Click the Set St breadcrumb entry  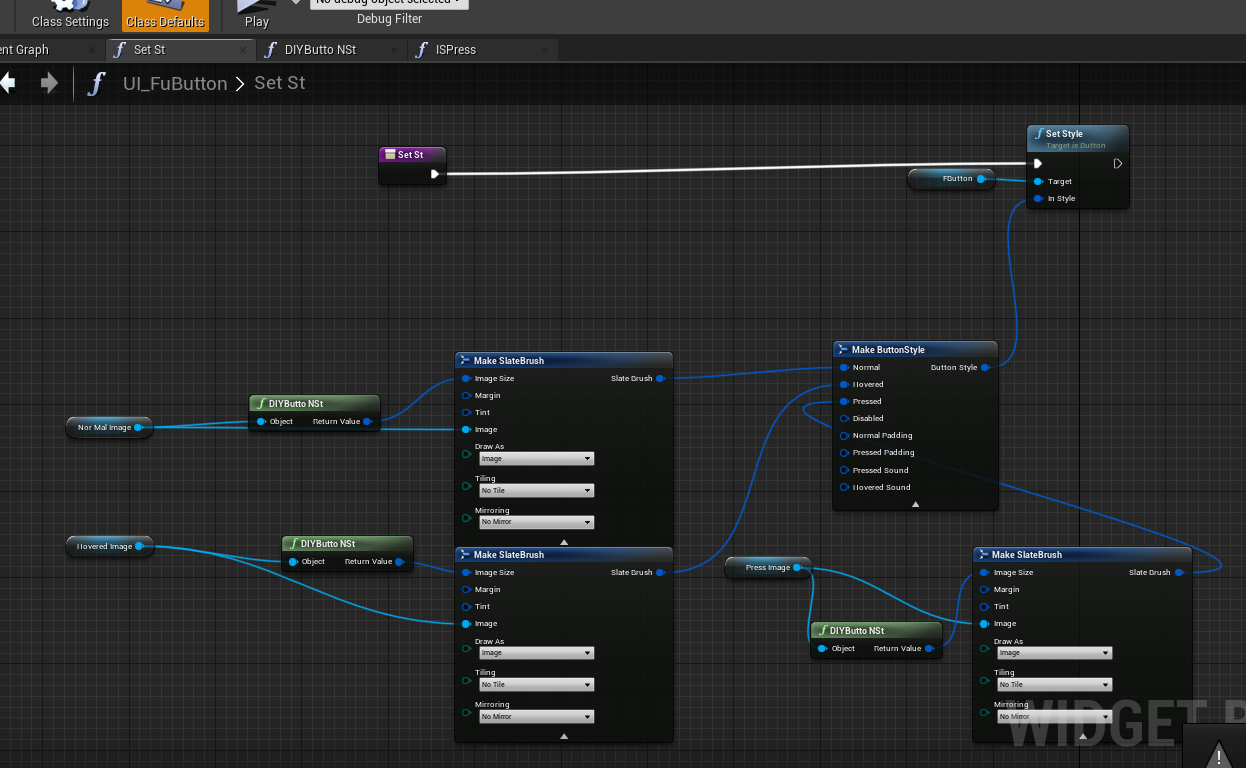(279, 83)
